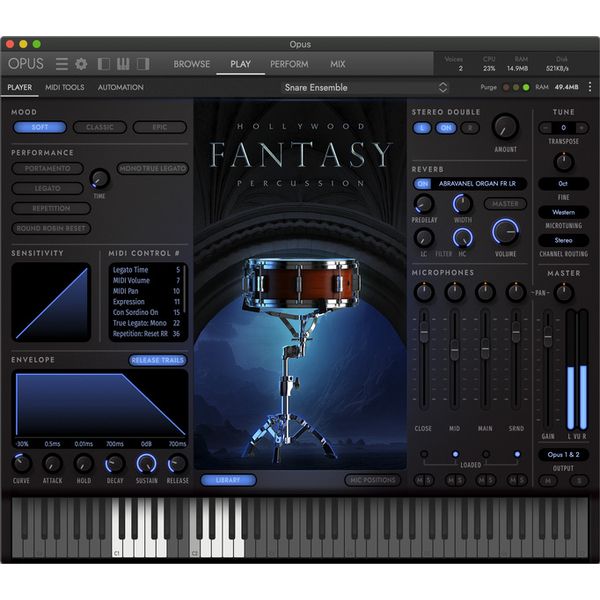The height and width of the screenshot is (600, 600).
Task: Toggle Release Trails
Action: [157, 360]
